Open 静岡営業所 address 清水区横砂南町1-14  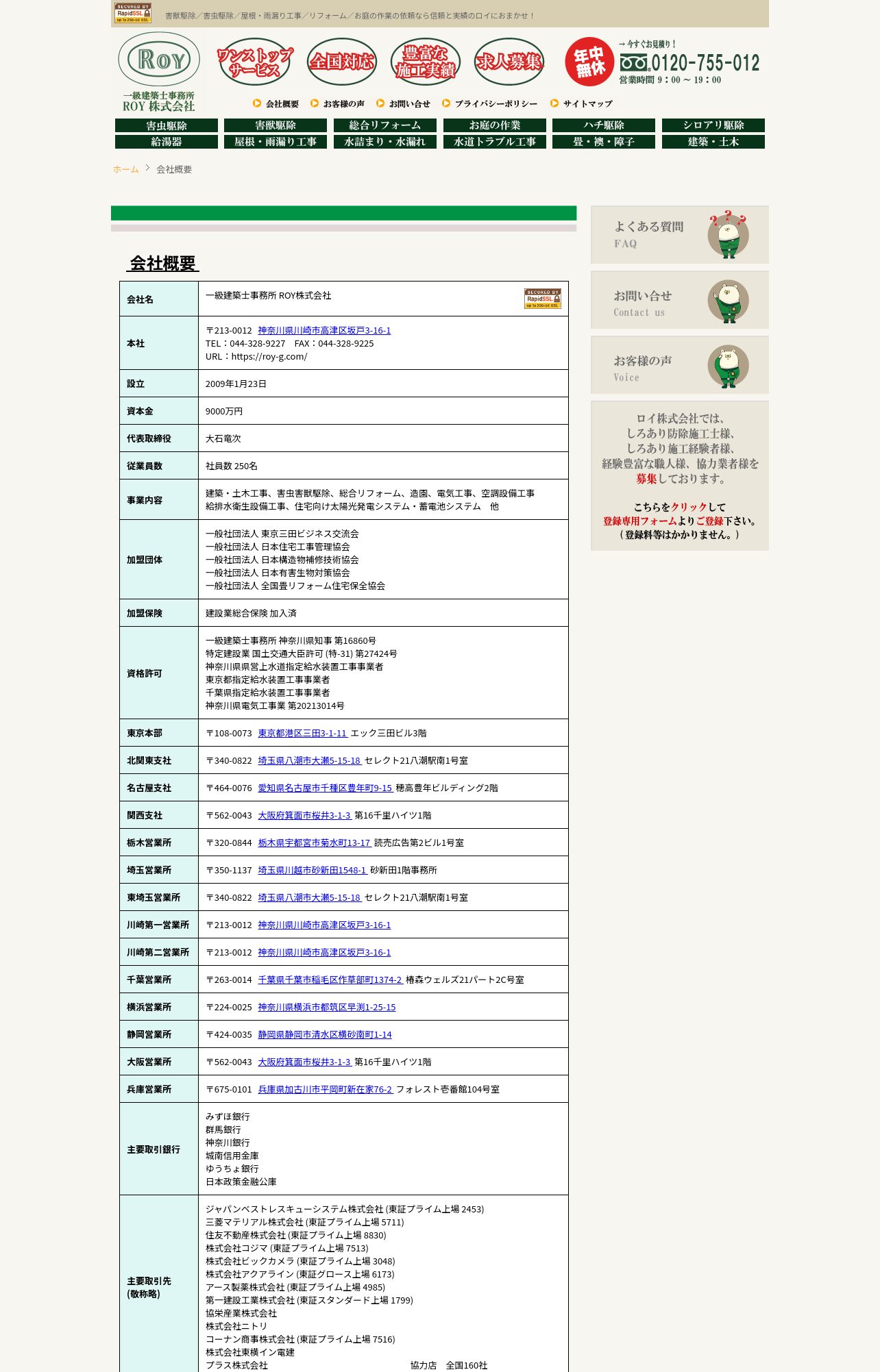pos(325,1034)
